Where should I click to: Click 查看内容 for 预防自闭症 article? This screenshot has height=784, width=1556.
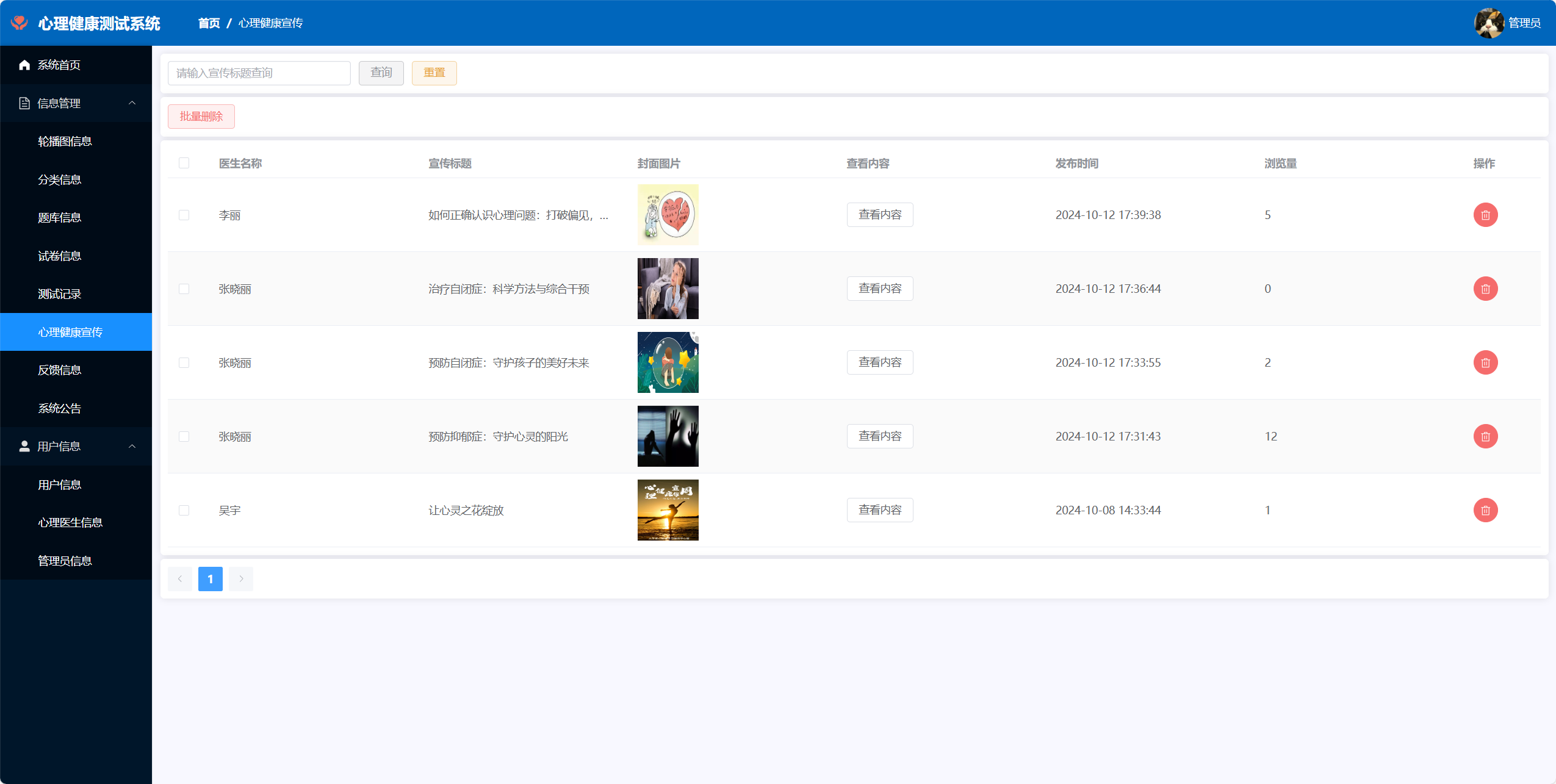(879, 362)
